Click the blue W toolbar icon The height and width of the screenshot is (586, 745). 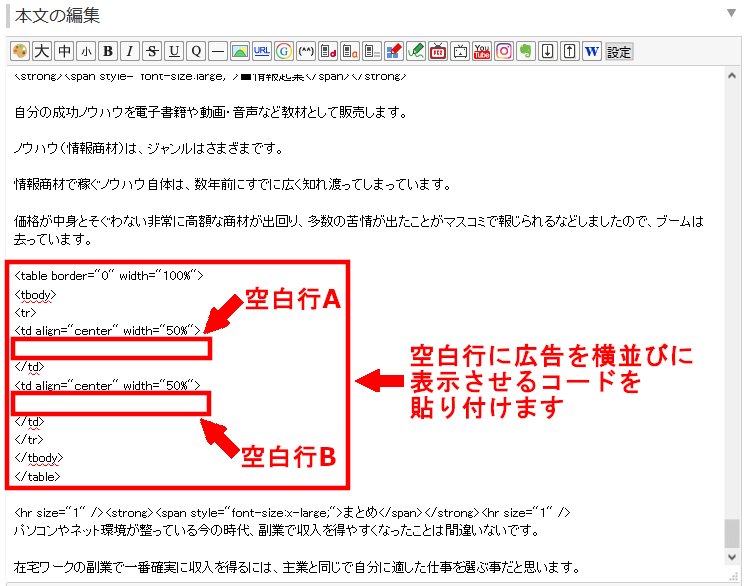(x=592, y=51)
